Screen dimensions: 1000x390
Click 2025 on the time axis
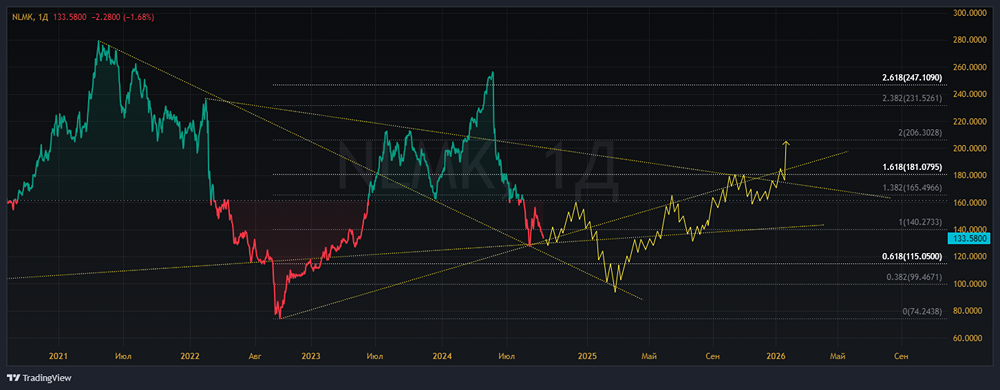point(587,356)
